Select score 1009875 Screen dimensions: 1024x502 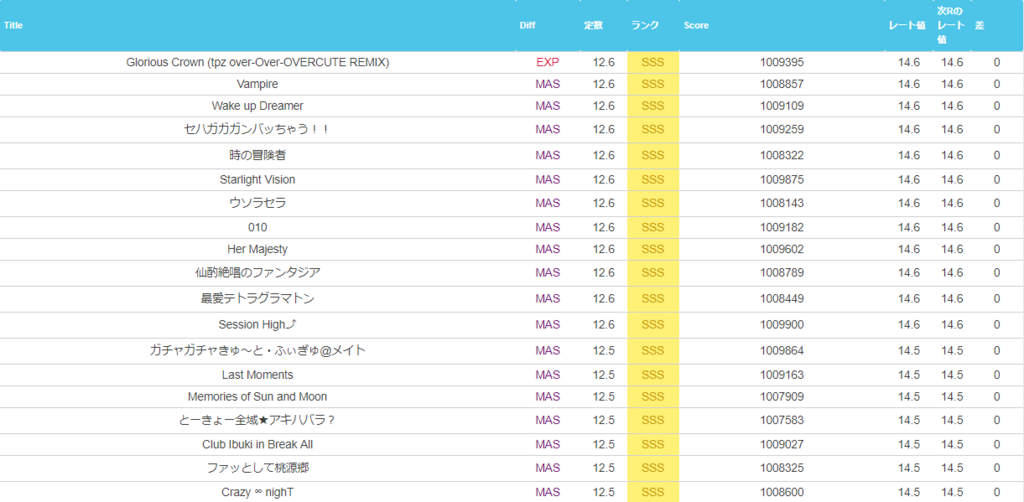tap(782, 180)
